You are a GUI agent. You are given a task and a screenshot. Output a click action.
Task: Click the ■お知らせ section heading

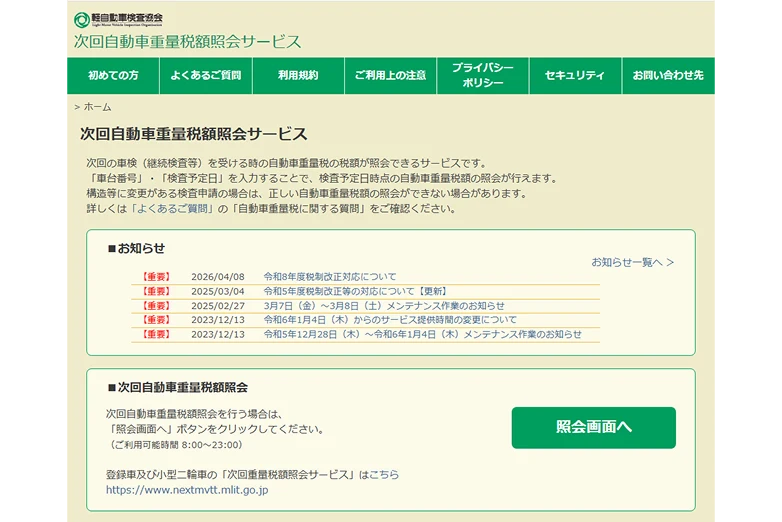click(137, 248)
